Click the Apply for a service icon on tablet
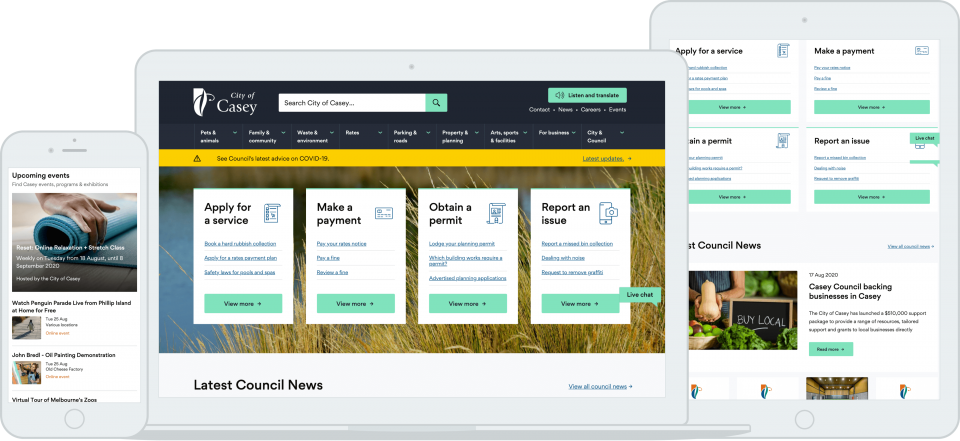Screen dimensions: 960x441 (x=783, y=51)
